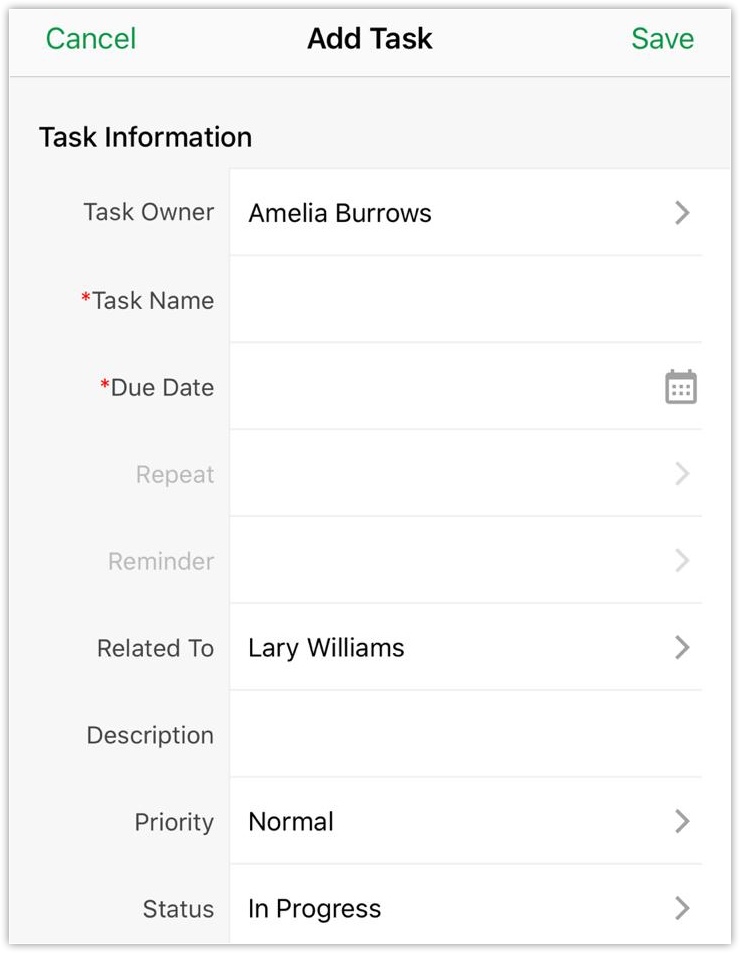The height and width of the screenshot is (953, 740).
Task: Tap the empty Reminder field
Action: point(440,561)
